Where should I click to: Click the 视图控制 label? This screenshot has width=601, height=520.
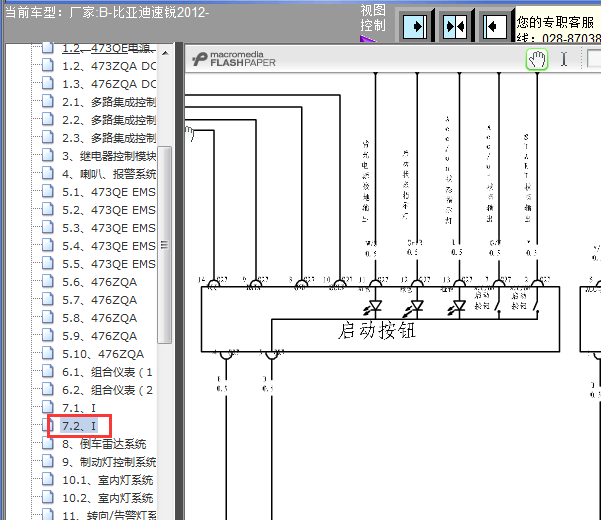(373, 18)
